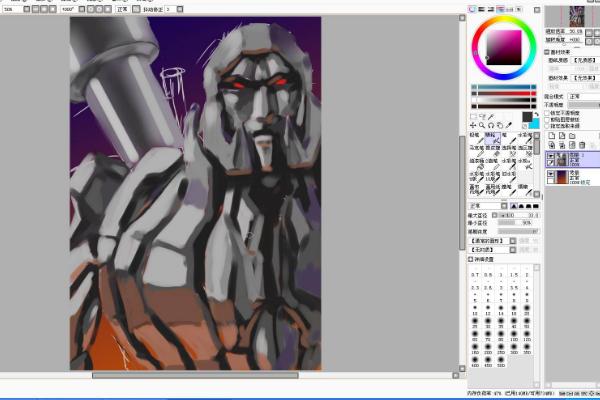Open the 画材效果 effect dropdown
The width and height of the screenshot is (600, 400).
585,78
